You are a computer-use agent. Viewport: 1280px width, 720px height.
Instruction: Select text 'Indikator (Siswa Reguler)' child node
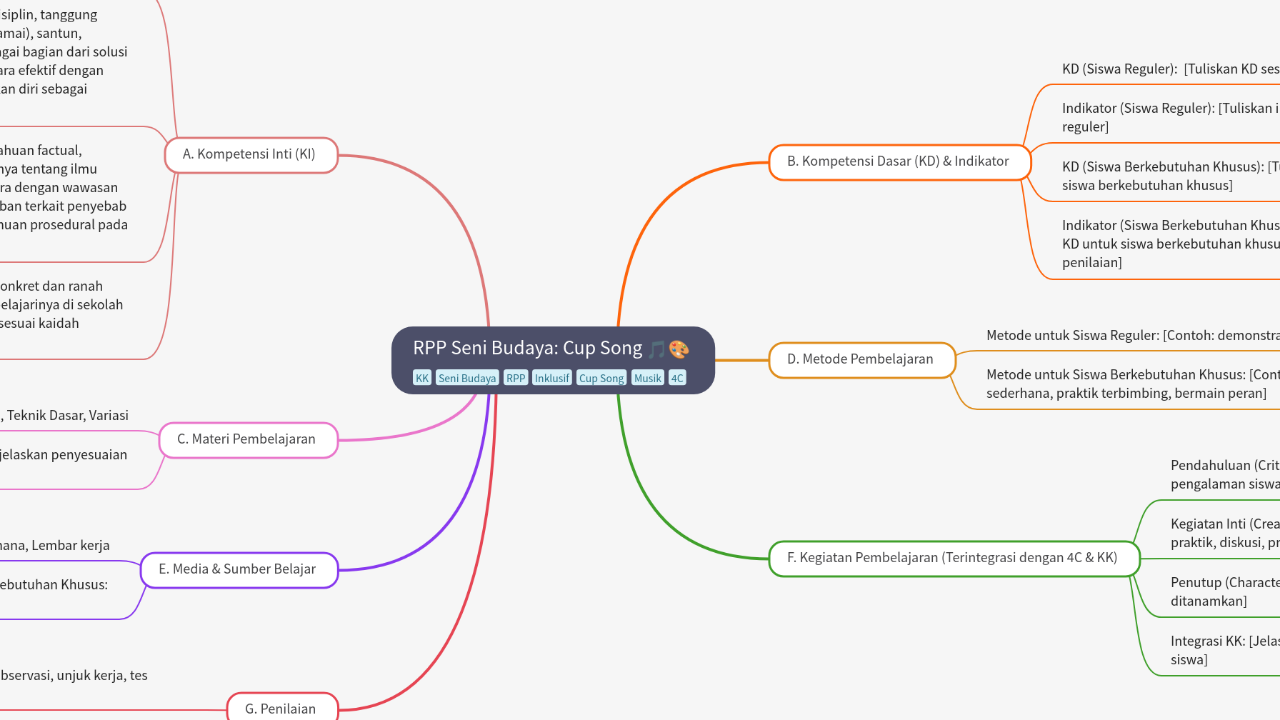pyautogui.click(x=1171, y=117)
